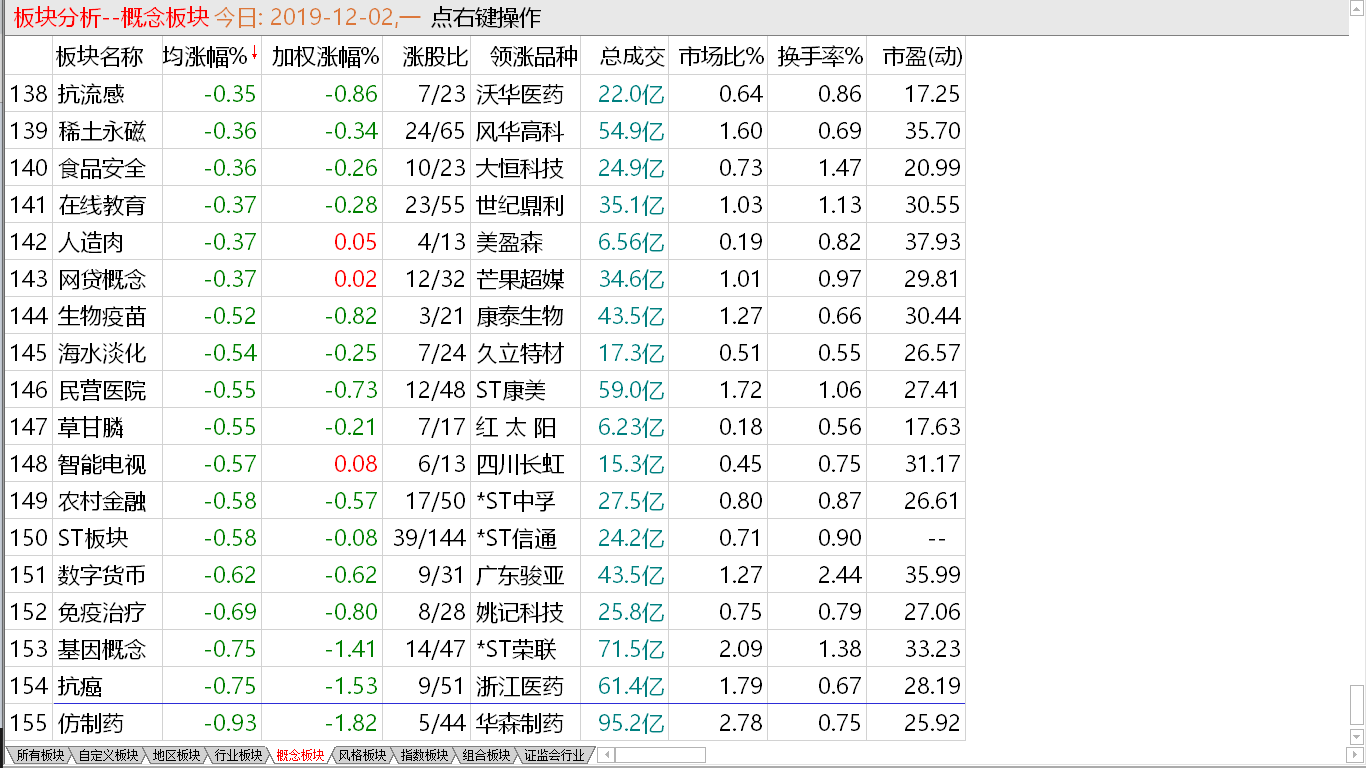
Task: Click leading stock 沃华医药
Action: click(x=520, y=94)
